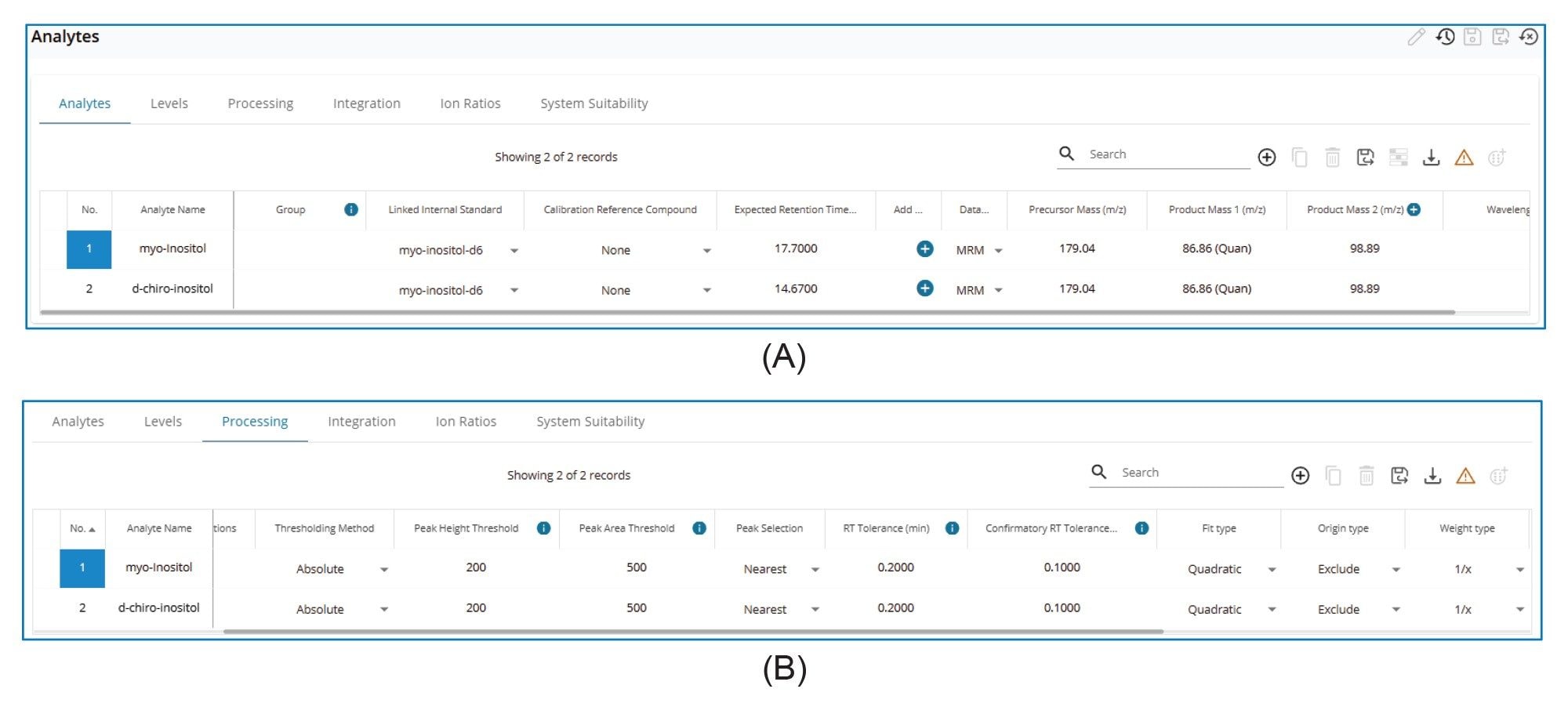Expand the Linked Internal Standard dropdown for d-chiro-inositol
Screen dimensions: 1568x707
click(x=514, y=289)
